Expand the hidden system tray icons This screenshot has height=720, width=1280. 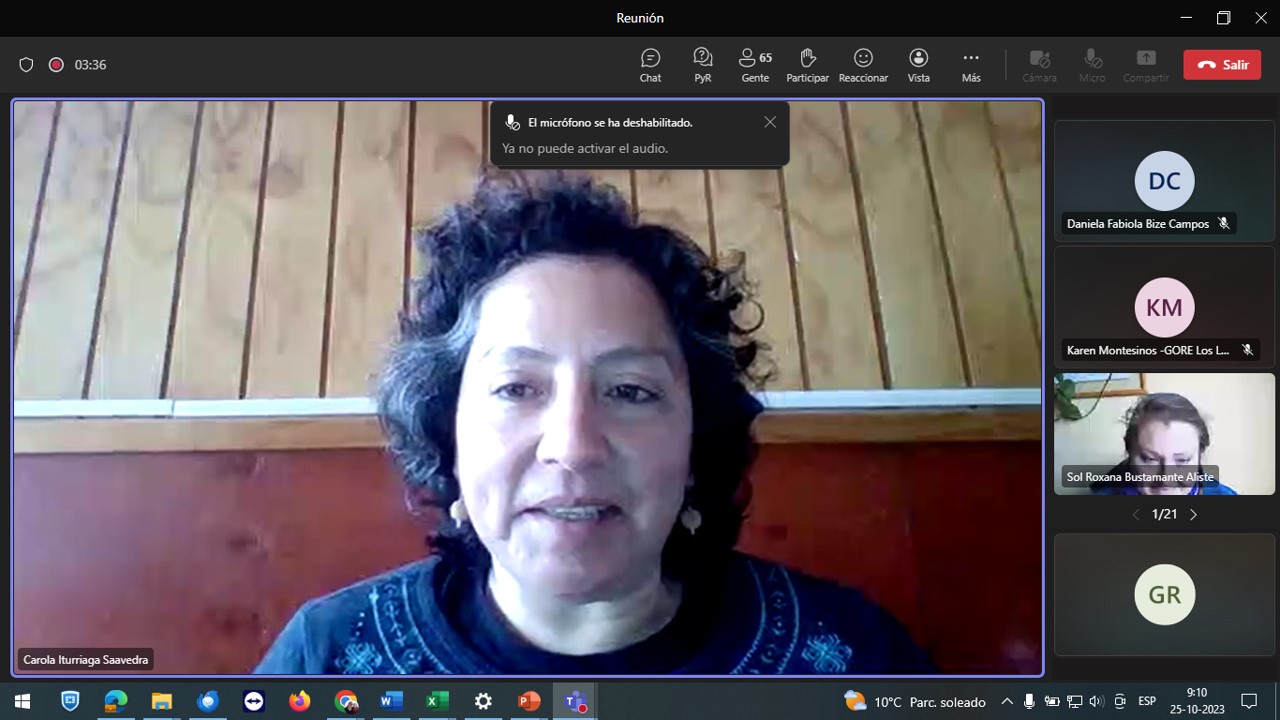click(1007, 701)
